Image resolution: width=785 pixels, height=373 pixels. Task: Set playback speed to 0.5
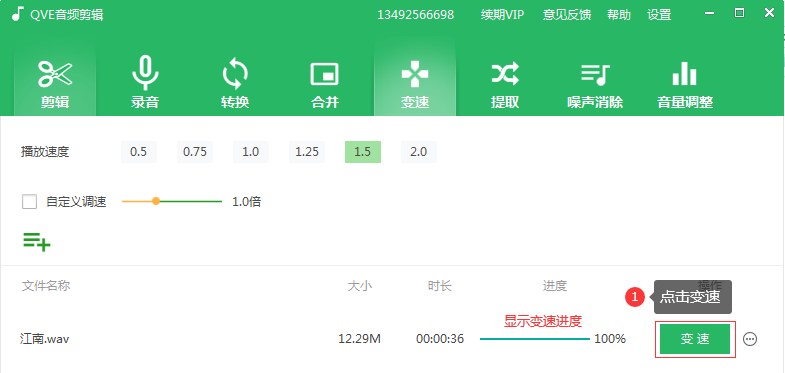[x=139, y=152]
